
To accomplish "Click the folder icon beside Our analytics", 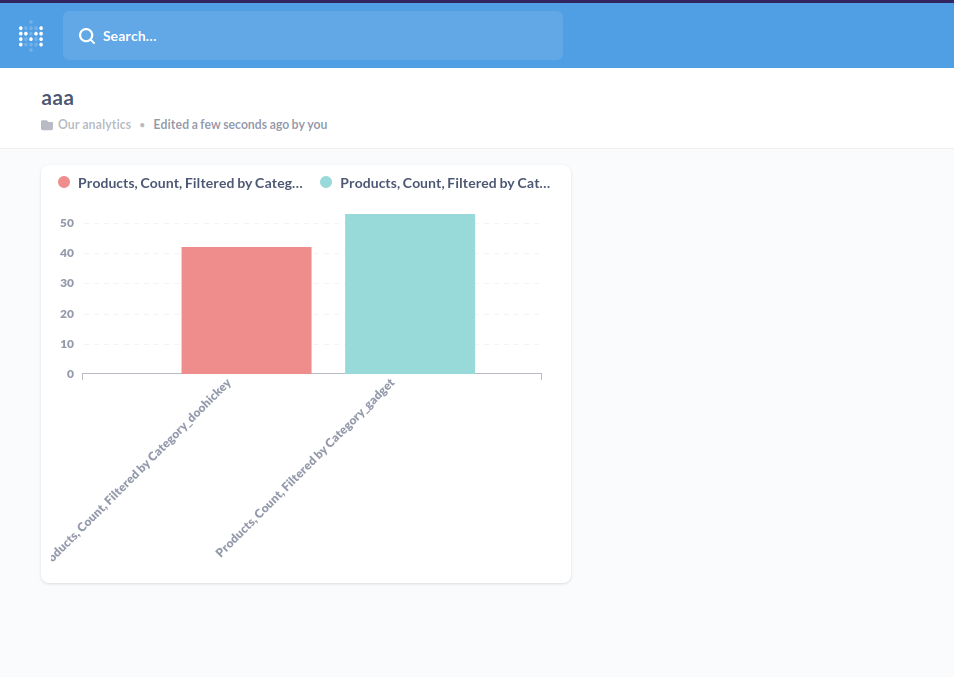I will (46, 124).
